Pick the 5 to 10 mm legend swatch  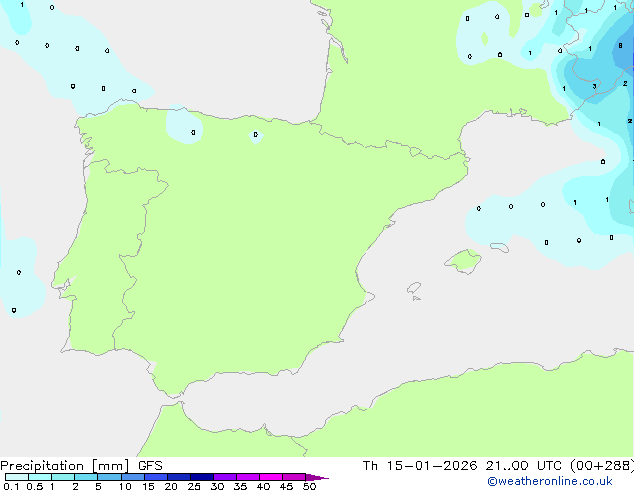(109, 477)
